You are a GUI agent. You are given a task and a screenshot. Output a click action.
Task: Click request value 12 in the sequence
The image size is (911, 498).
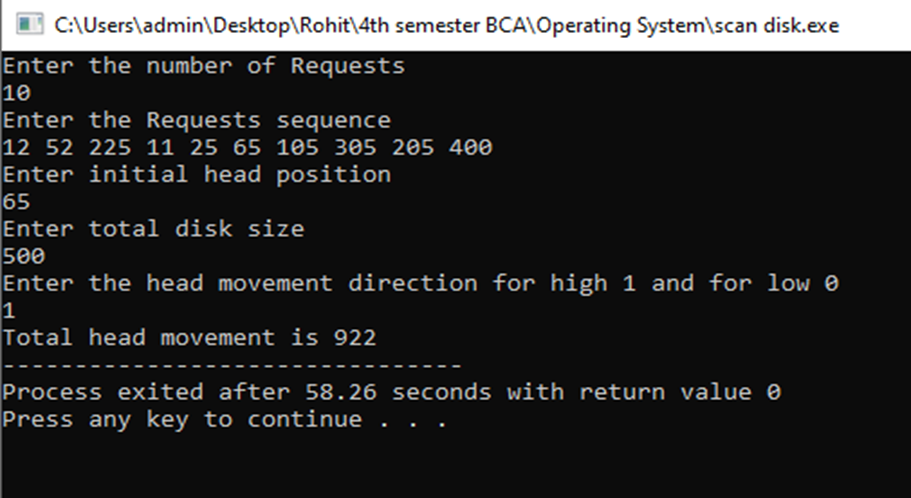(16, 147)
